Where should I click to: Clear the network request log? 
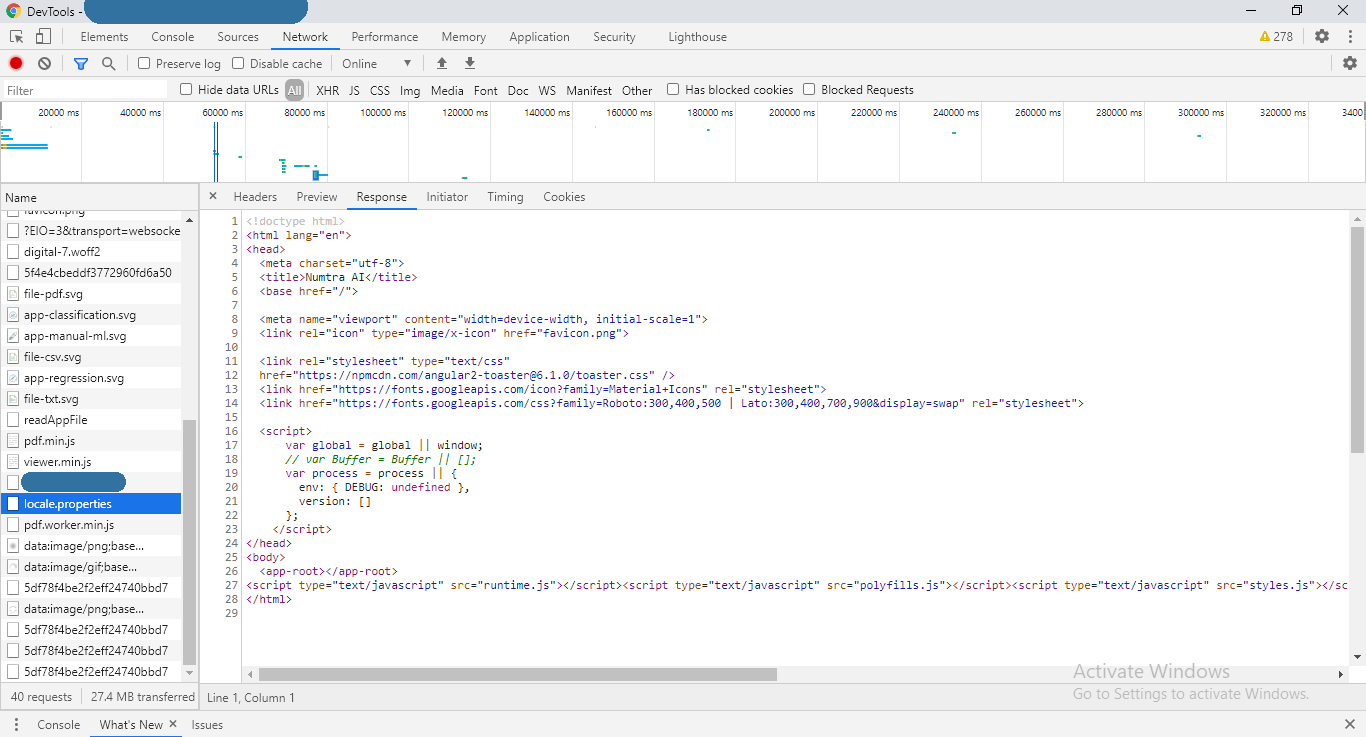pyautogui.click(x=44, y=62)
